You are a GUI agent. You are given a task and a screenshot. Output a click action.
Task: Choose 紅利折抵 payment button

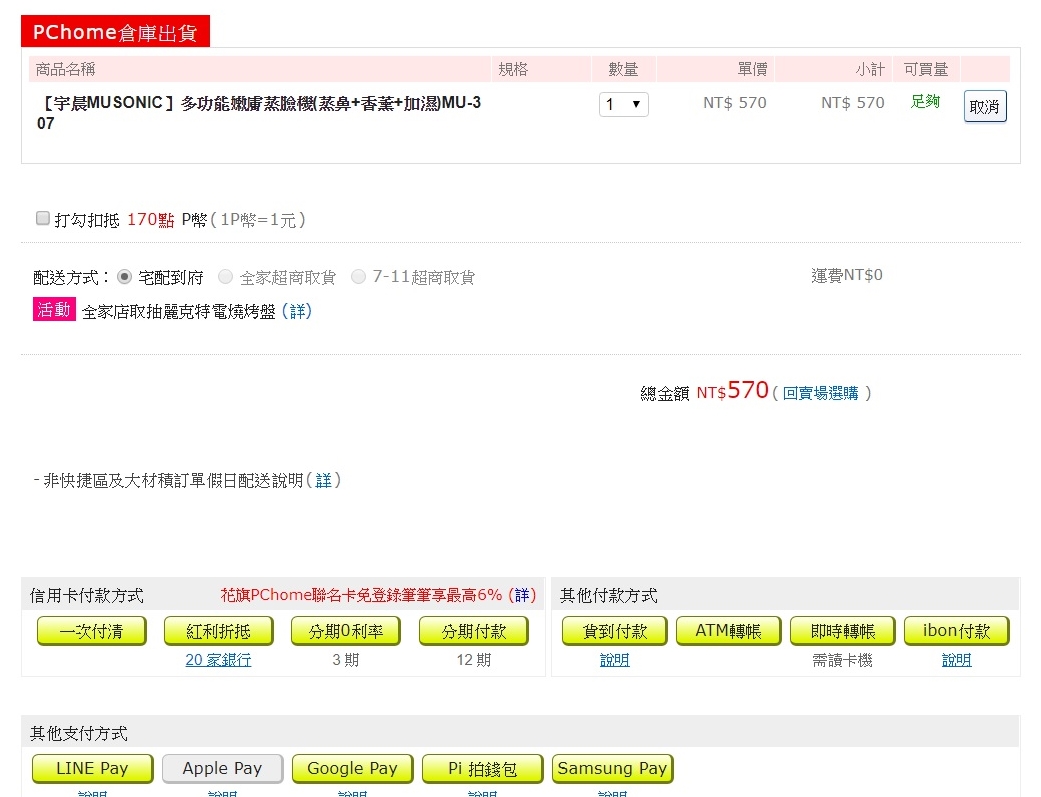tap(218, 631)
